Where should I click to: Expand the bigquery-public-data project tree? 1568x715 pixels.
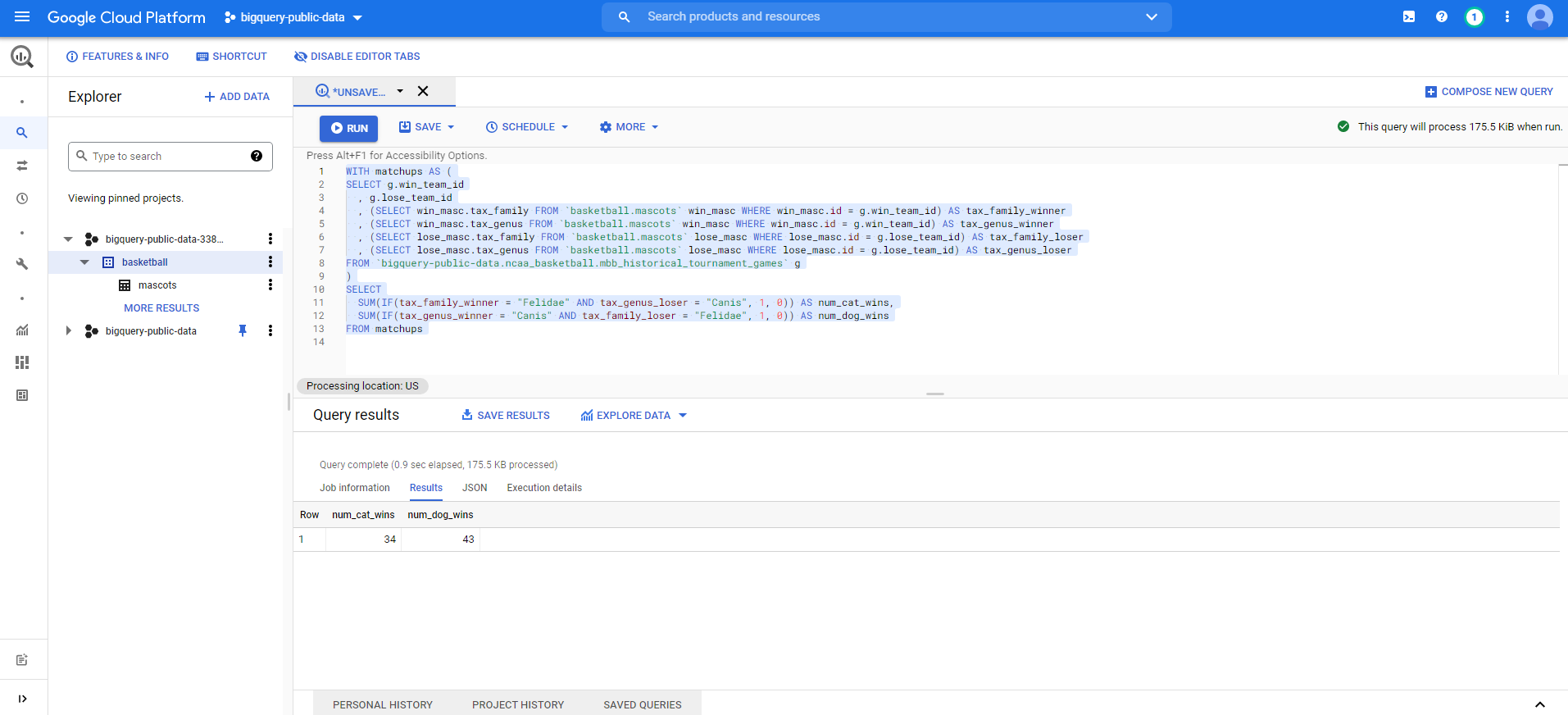[68, 331]
